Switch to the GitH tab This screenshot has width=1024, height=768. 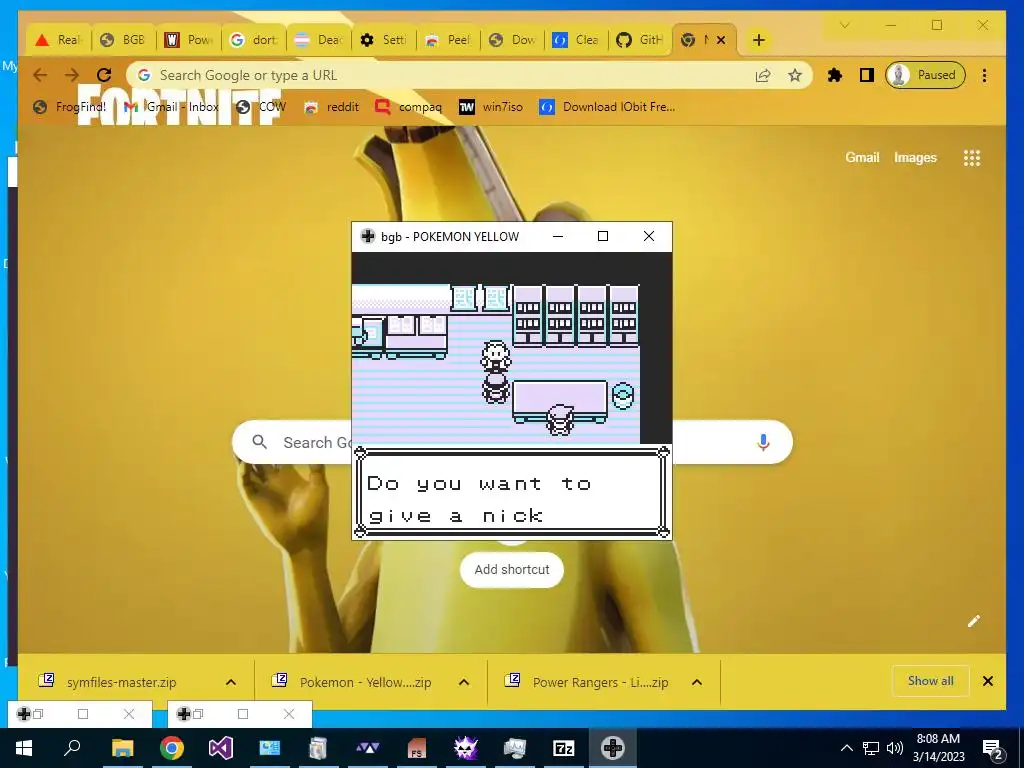click(x=641, y=40)
